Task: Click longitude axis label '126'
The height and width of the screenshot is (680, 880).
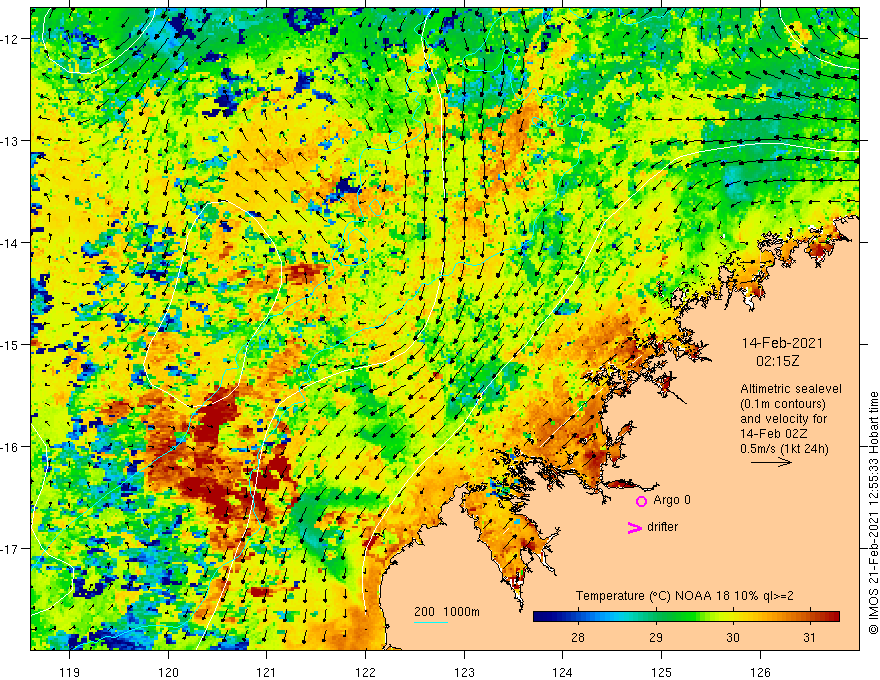Action: (x=760, y=672)
